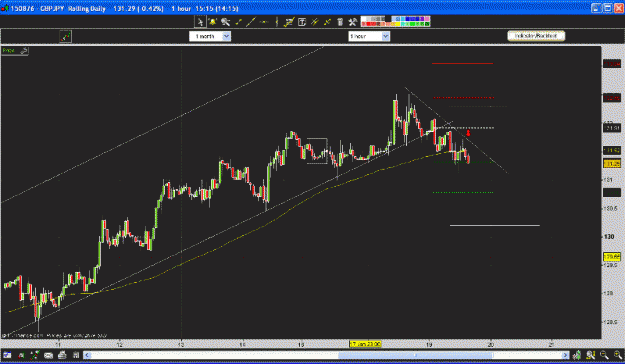Click the yellow 17 Jan 23:00 time marker
The width and height of the screenshot is (625, 364).
pos(365,344)
